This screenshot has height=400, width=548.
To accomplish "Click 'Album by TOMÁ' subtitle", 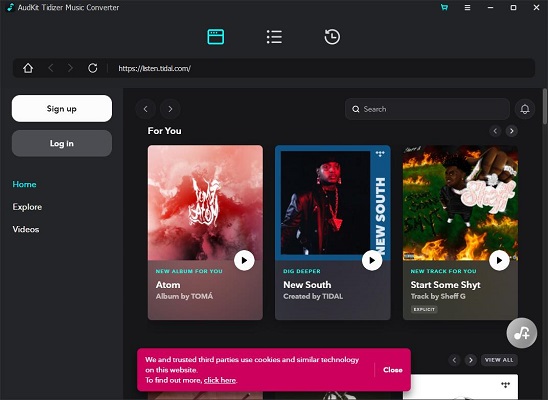I will coord(184,296).
